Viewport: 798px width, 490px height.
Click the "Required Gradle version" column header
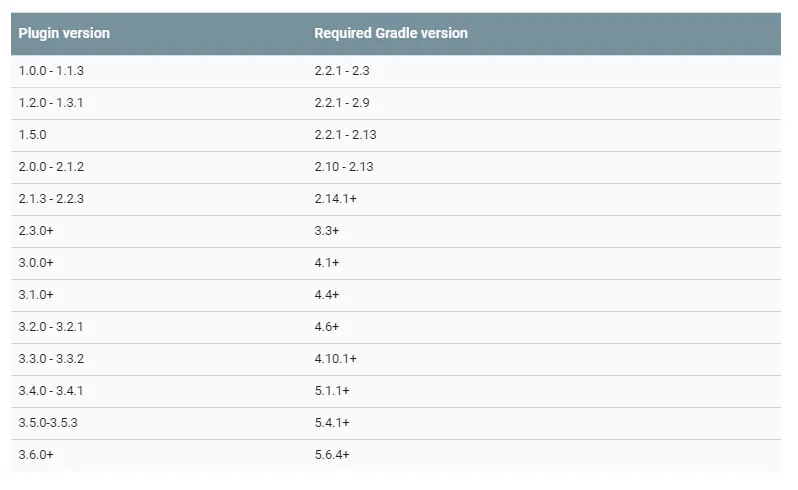point(391,33)
